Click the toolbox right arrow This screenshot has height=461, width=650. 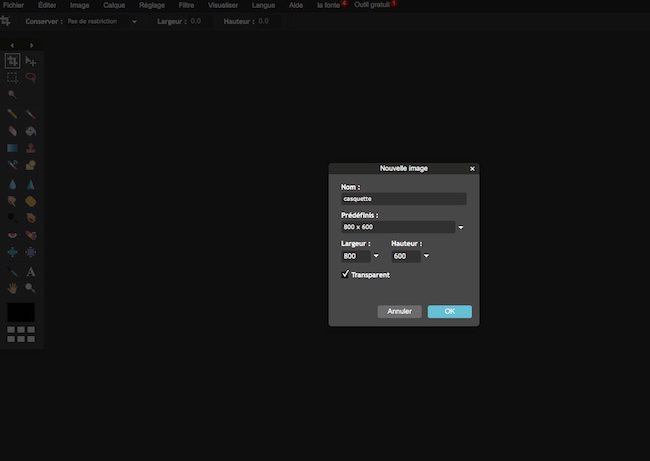pyautogui.click(x=32, y=45)
